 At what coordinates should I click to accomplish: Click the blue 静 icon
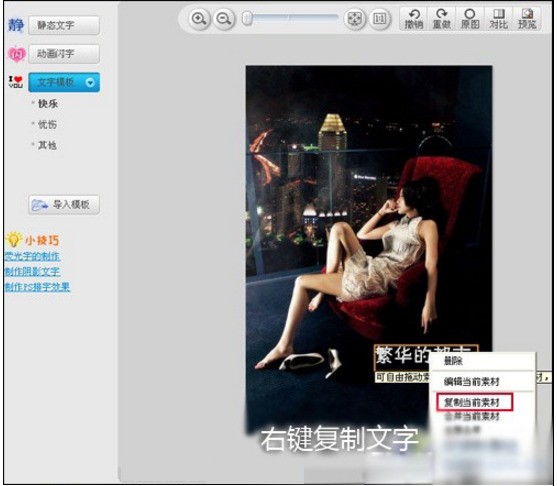(16, 25)
